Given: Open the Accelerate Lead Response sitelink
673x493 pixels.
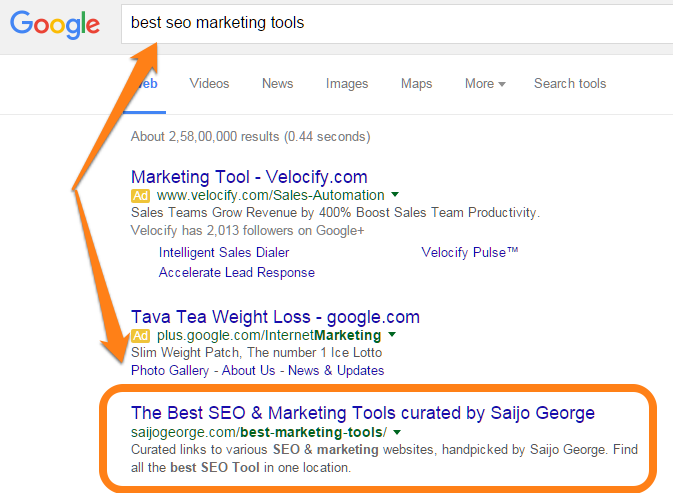Looking at the screenshot, I should tap(237, 272).
